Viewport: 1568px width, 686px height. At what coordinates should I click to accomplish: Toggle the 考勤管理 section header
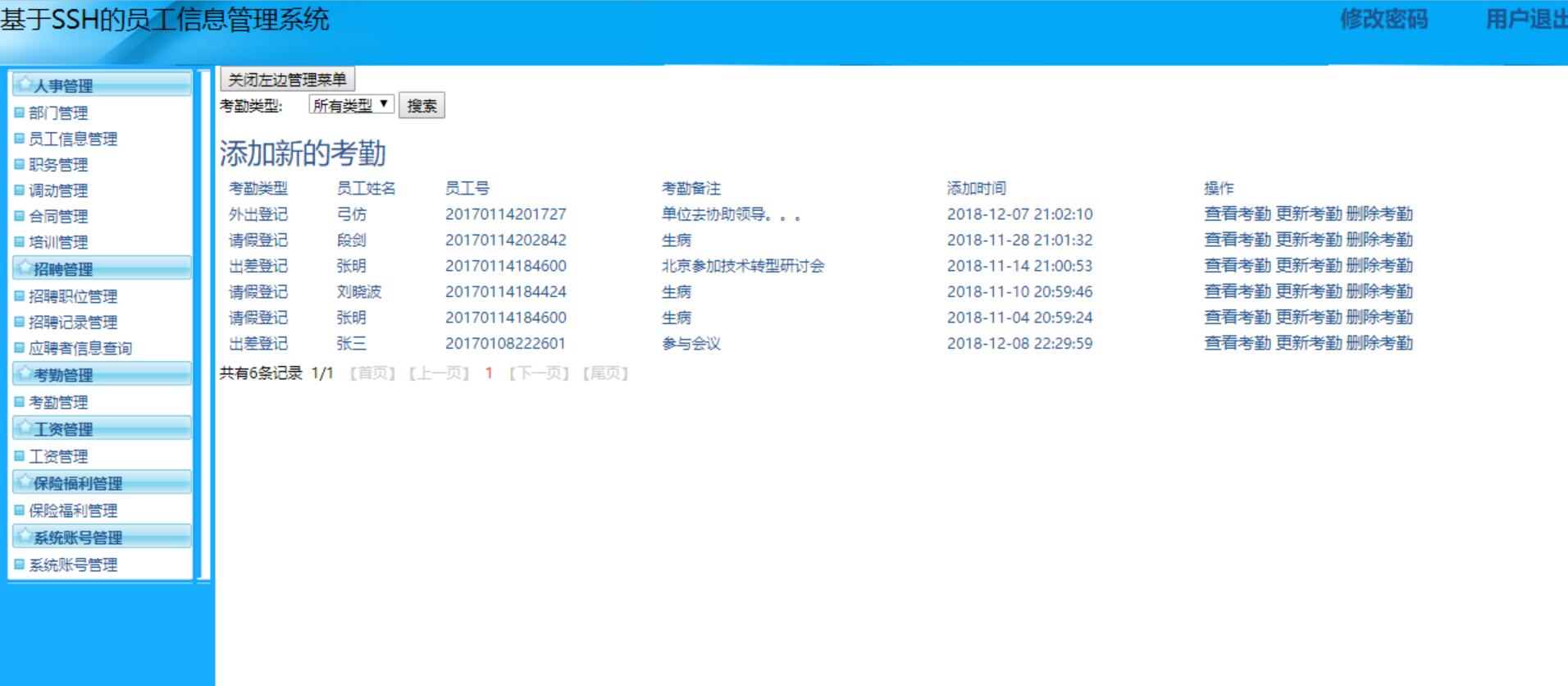102,373
